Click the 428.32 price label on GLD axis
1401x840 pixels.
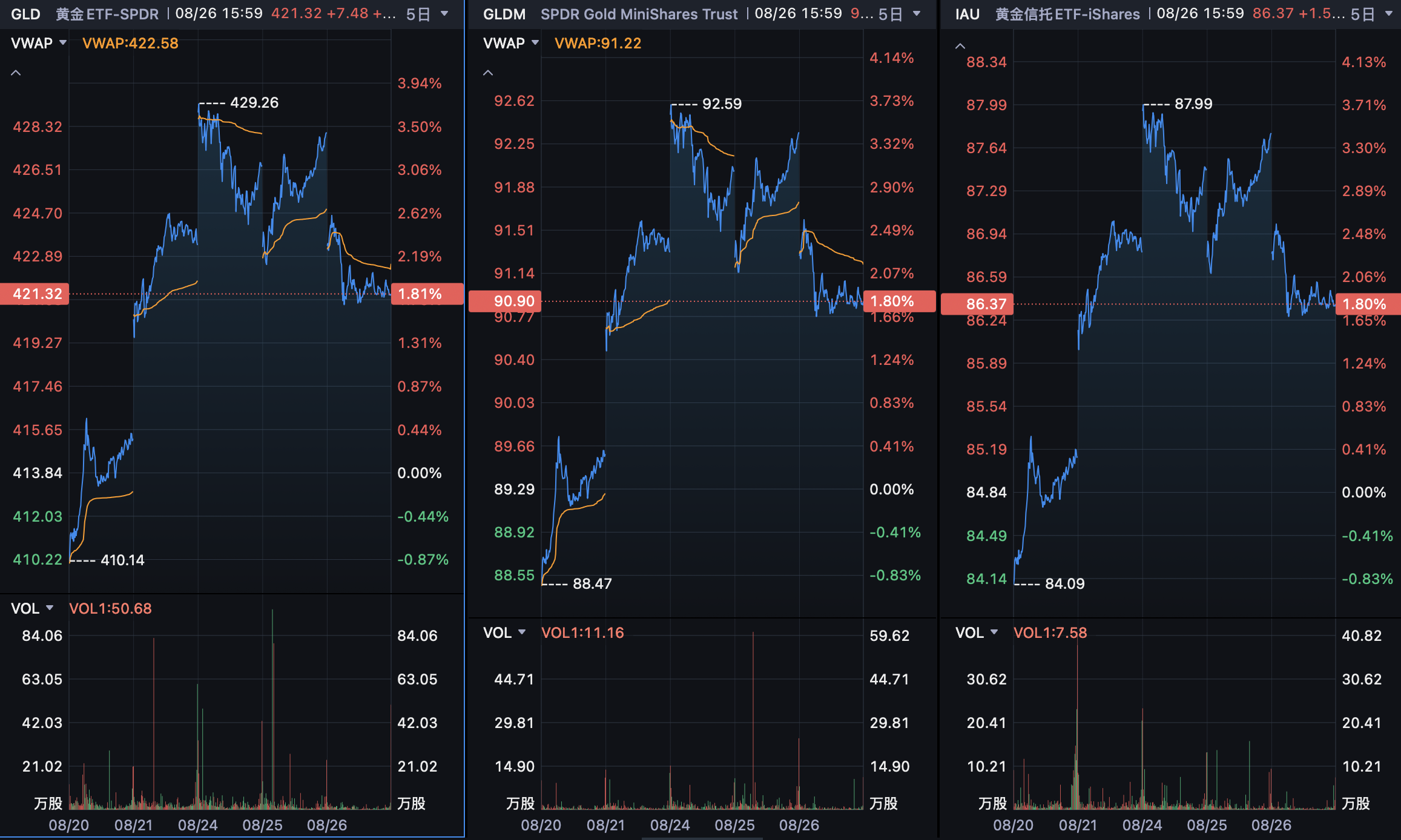click(x=38, y=126)
